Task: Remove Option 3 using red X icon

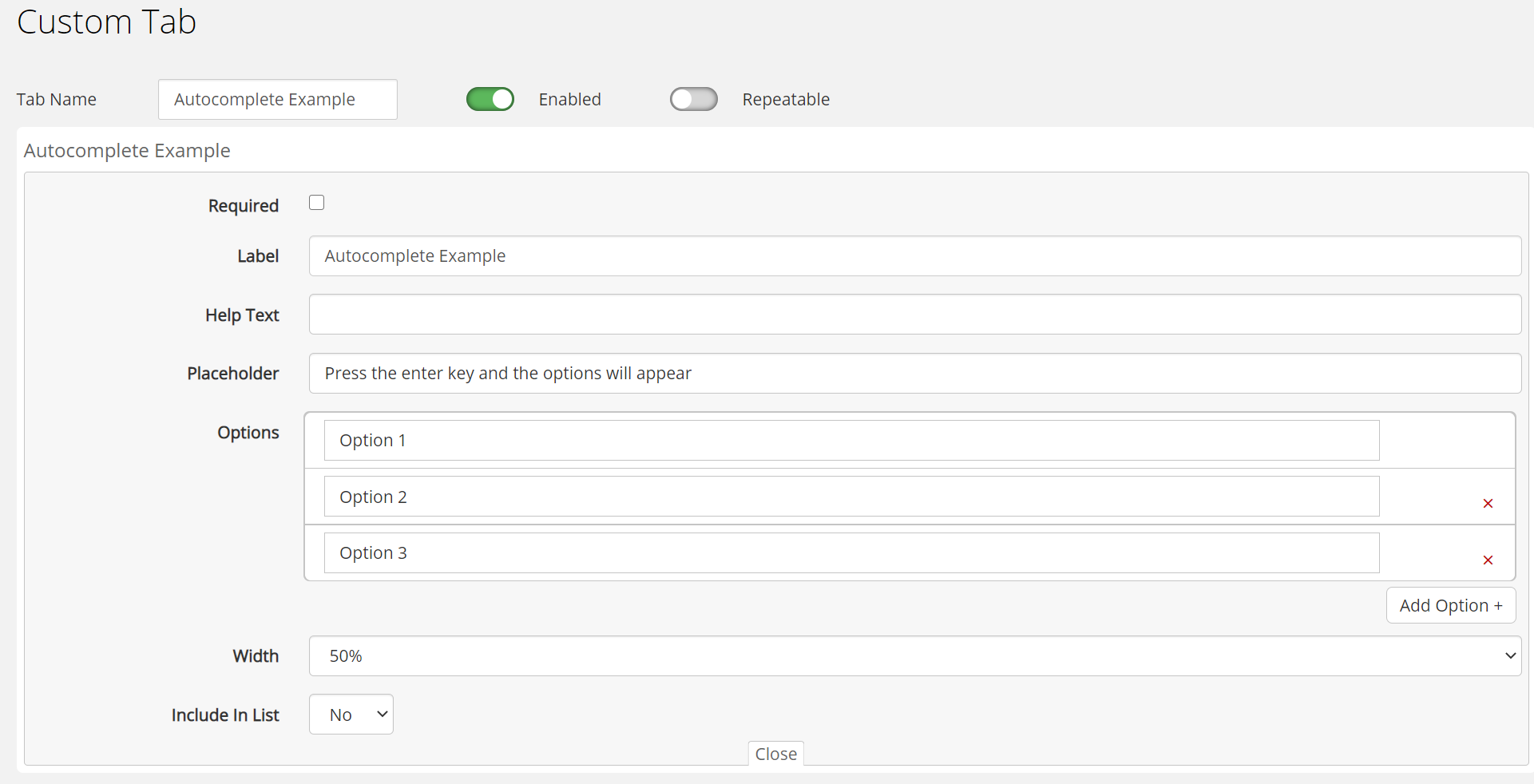Action: click(1488, 560)
